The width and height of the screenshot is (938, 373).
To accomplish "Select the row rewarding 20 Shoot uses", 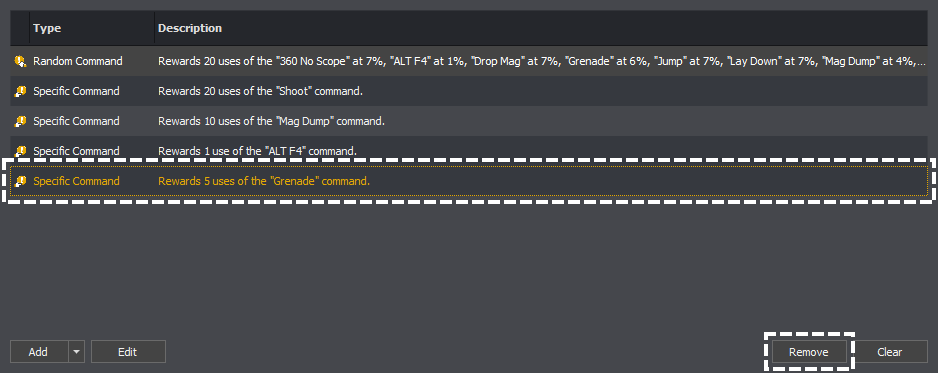I will [x=469, y=91].
